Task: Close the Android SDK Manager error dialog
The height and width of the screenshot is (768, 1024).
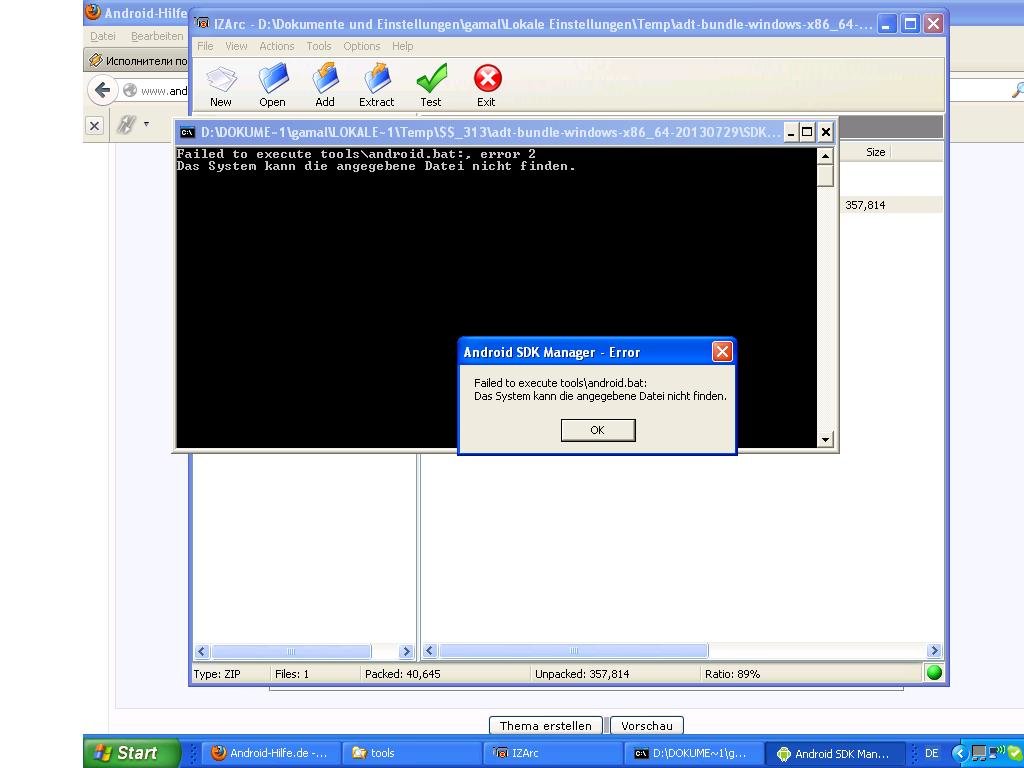Action: coord(722,352)
